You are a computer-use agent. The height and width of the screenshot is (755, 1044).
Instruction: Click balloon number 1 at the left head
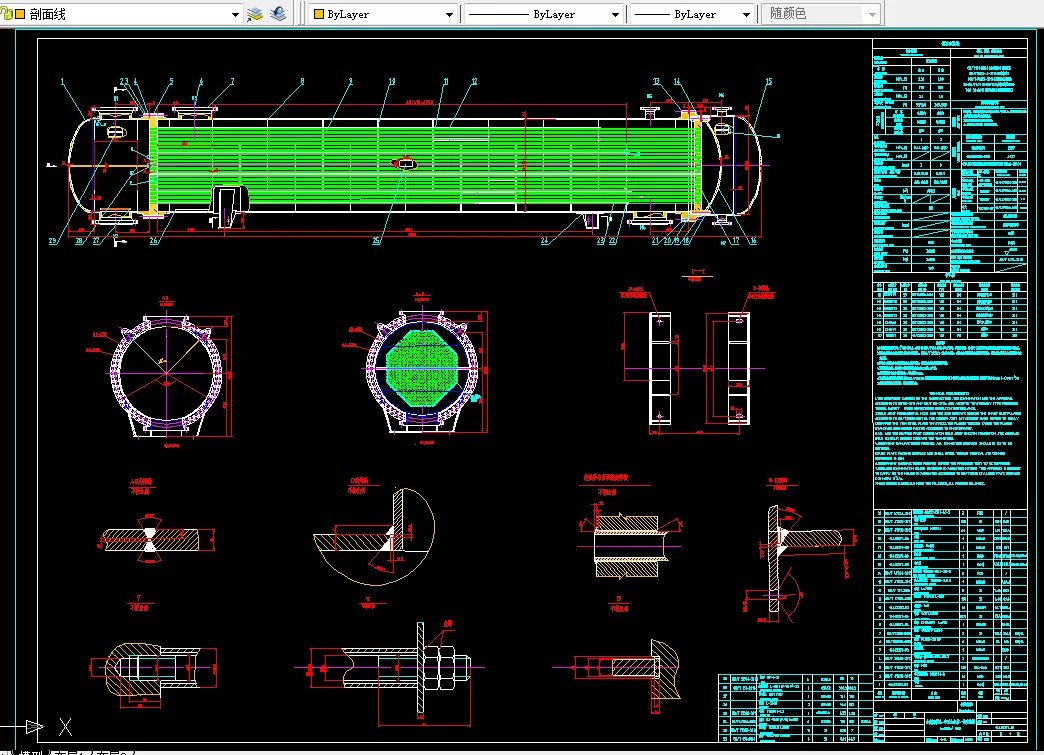tap(63, 82)
